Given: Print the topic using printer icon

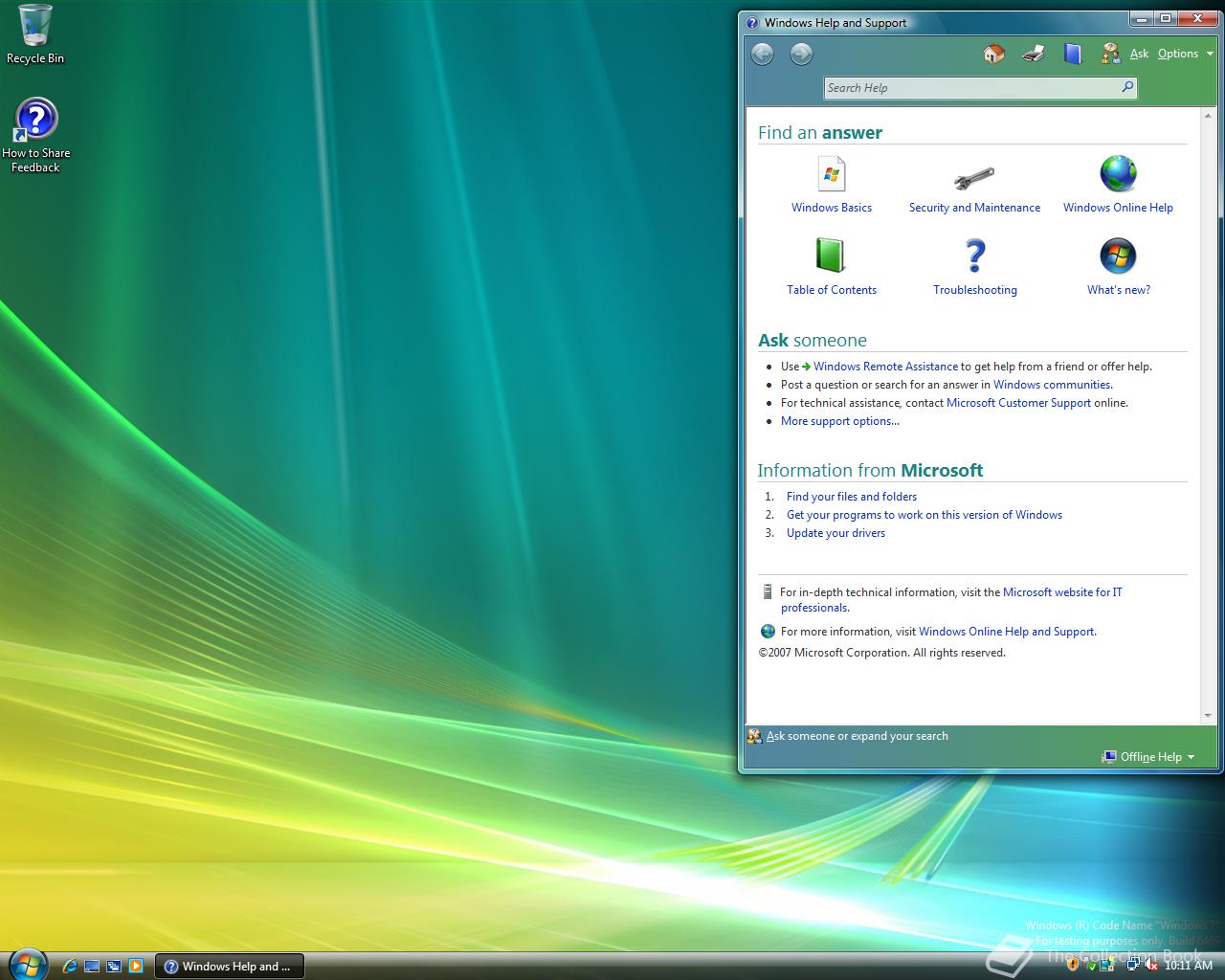Looking at the screenshot, I should (x=1033, y=54).
